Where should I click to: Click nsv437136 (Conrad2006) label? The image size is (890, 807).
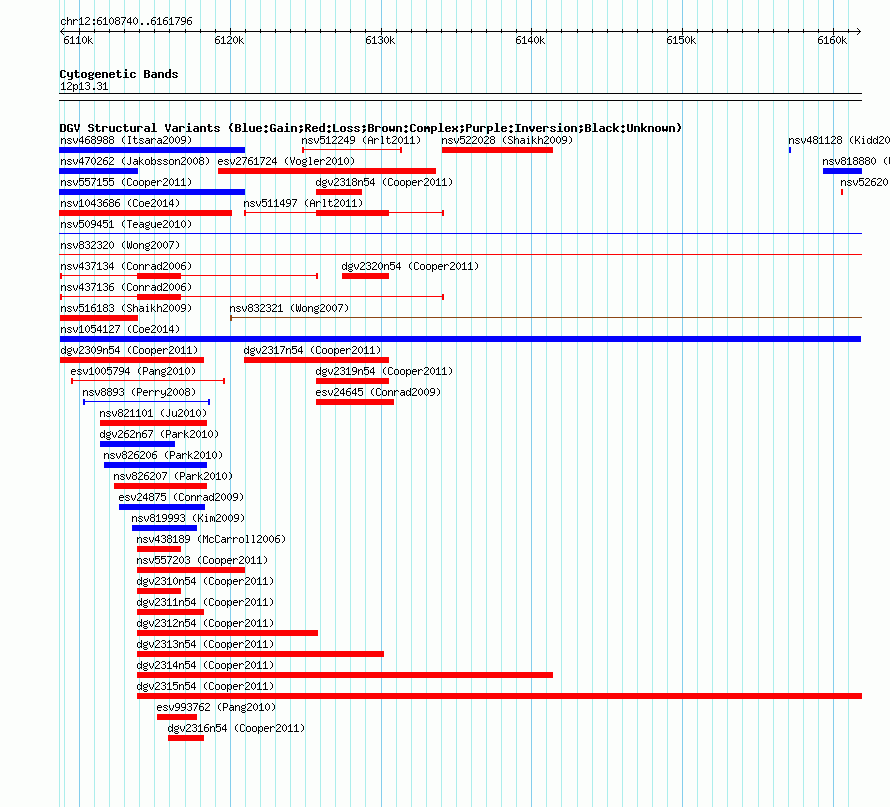point(126,287)
